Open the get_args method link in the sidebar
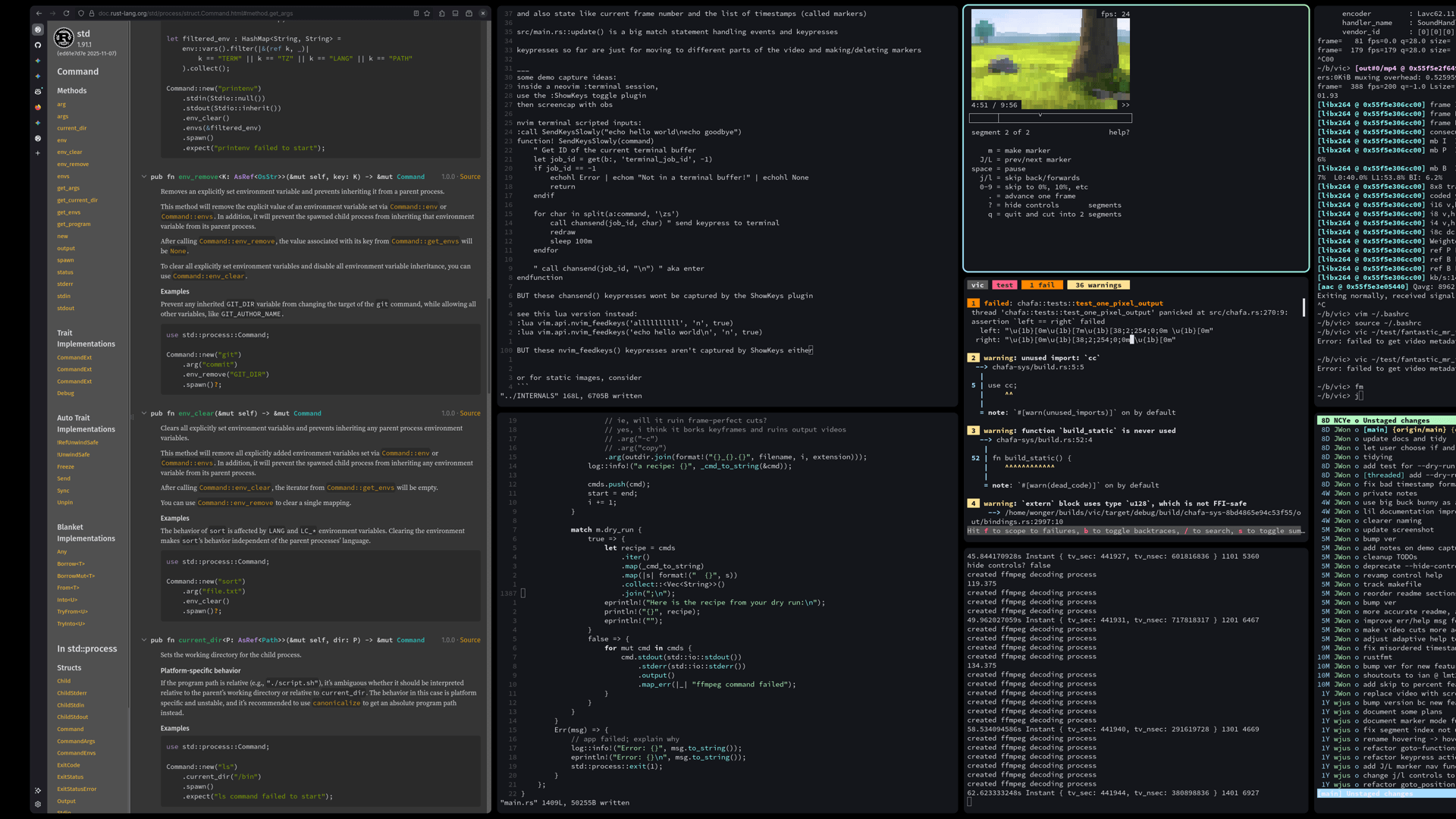This screenshot has height=819, width=1456. pyautogui.click(x=68, y=188)
